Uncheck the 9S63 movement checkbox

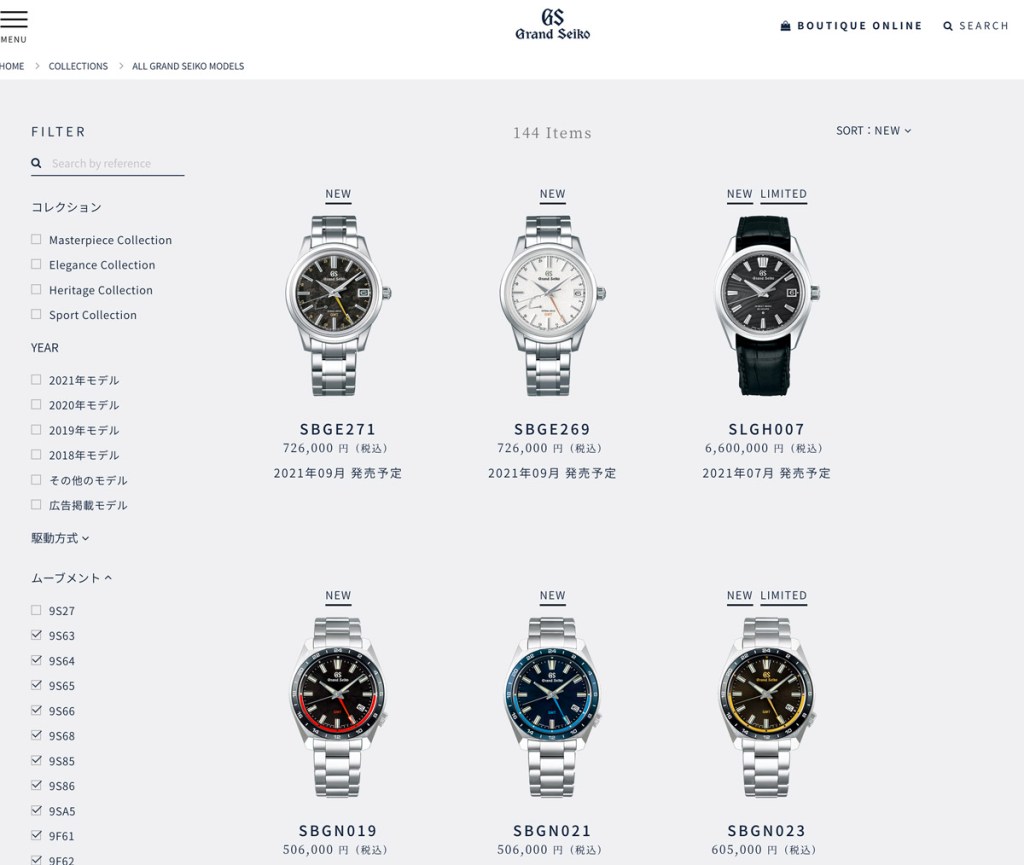[36, 635]
